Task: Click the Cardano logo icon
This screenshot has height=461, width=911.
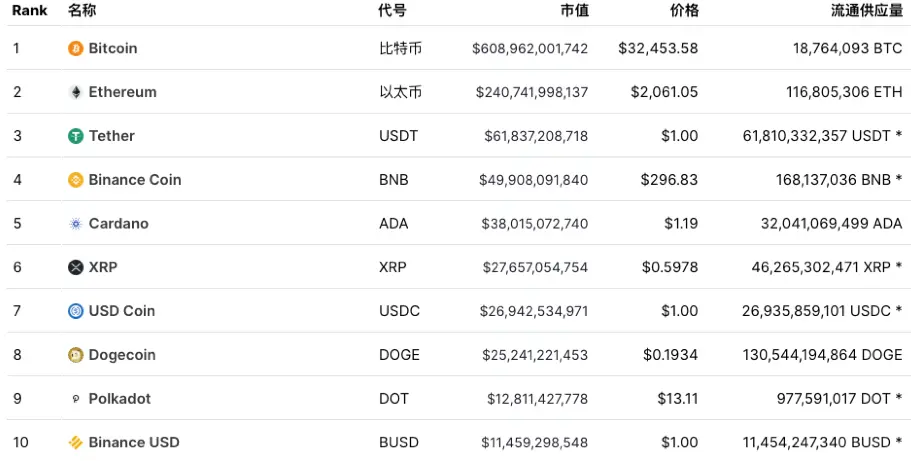Action: click(x=76, y=224)
